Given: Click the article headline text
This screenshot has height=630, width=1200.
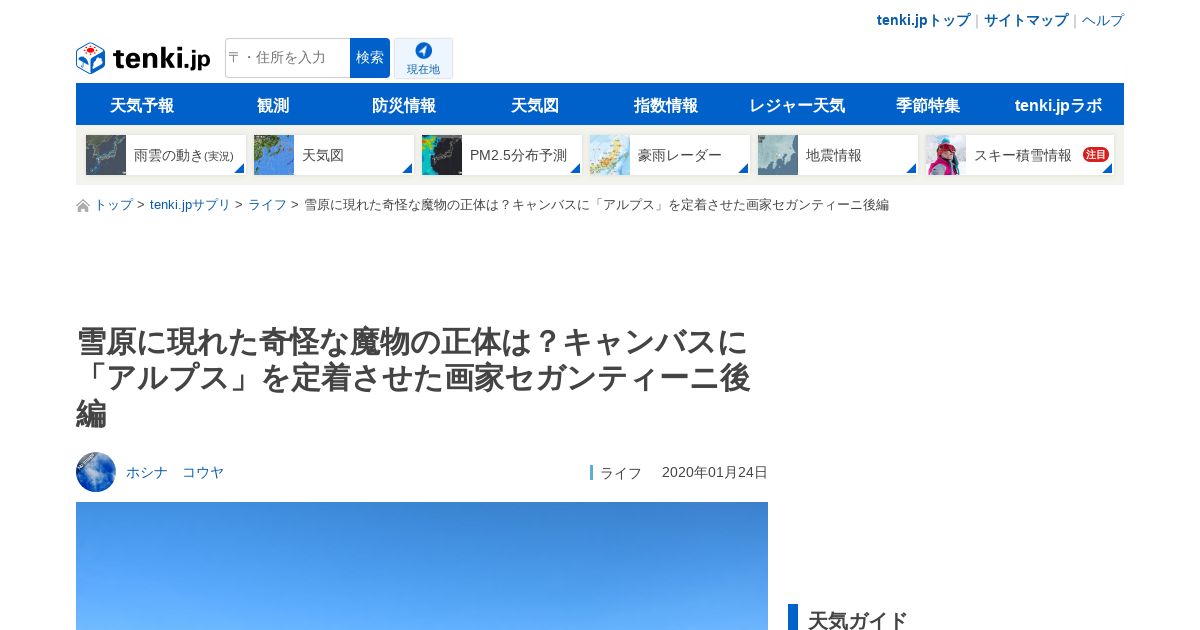Looking at the screenshot, I should [x=413, y=378].
